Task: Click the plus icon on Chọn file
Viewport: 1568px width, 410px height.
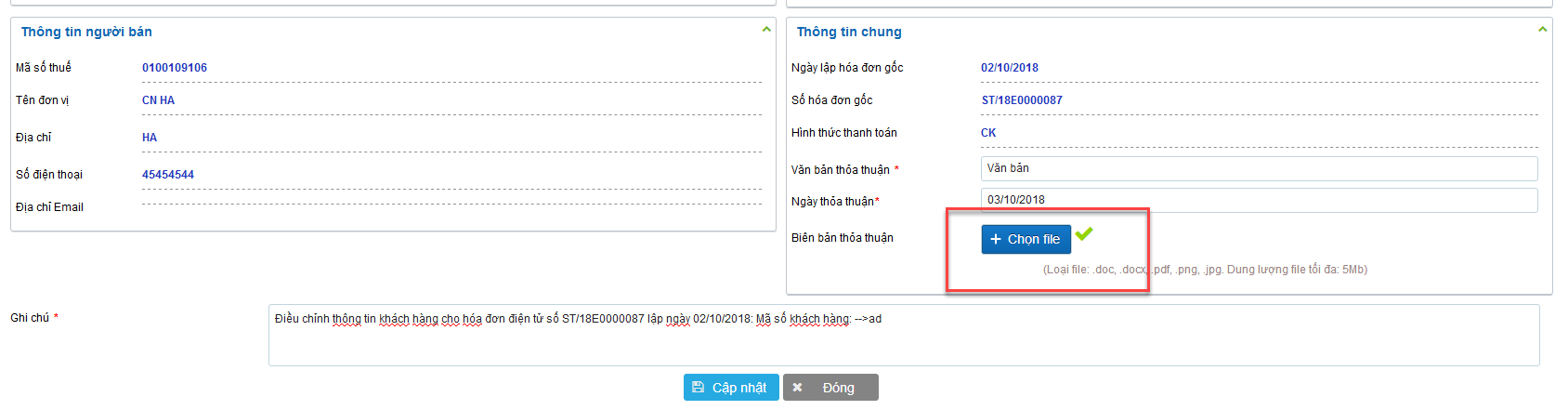Action: click(995, 239)
